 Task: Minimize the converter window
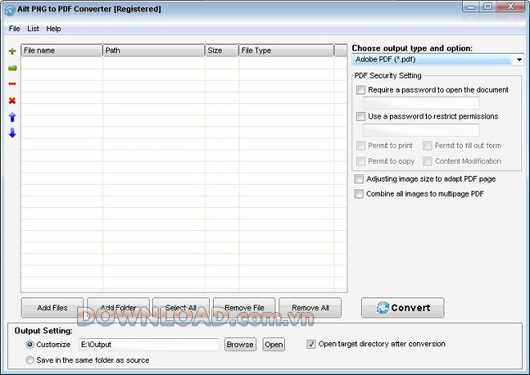point(471,7)
